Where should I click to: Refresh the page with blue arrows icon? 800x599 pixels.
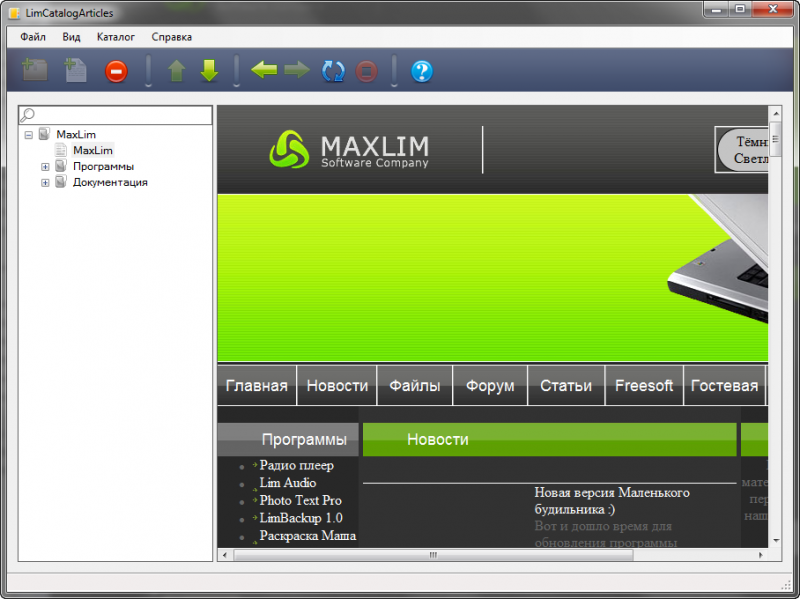coord(333,71)
